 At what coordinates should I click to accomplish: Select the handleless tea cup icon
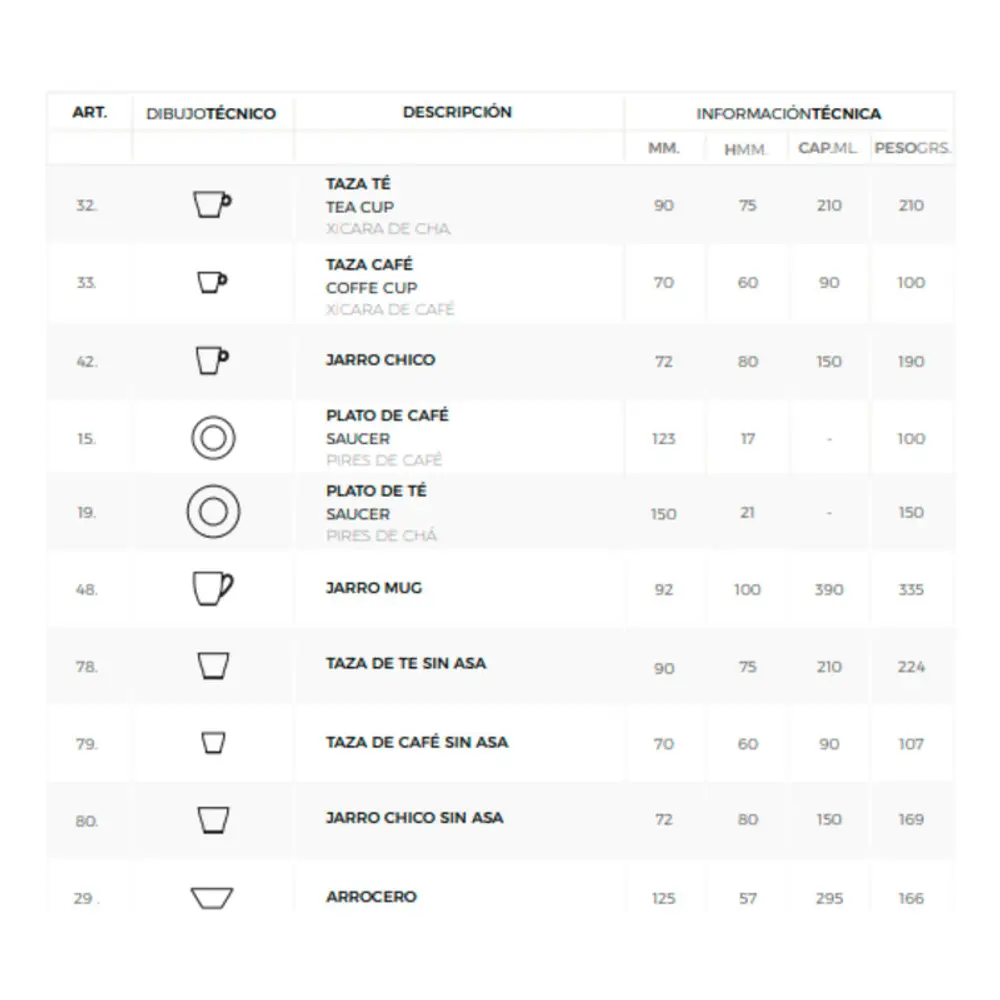213,665
